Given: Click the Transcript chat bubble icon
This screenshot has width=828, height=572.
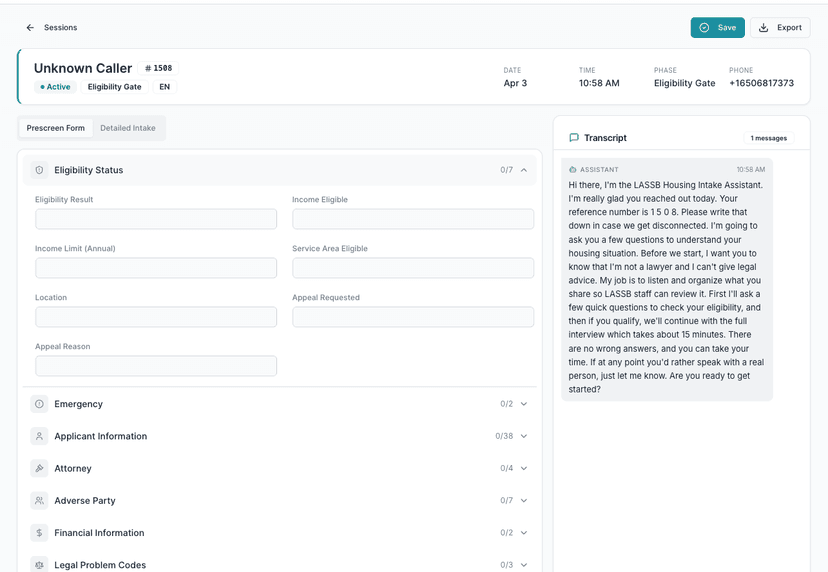Looking at the screenshot, I should point(574,138).
